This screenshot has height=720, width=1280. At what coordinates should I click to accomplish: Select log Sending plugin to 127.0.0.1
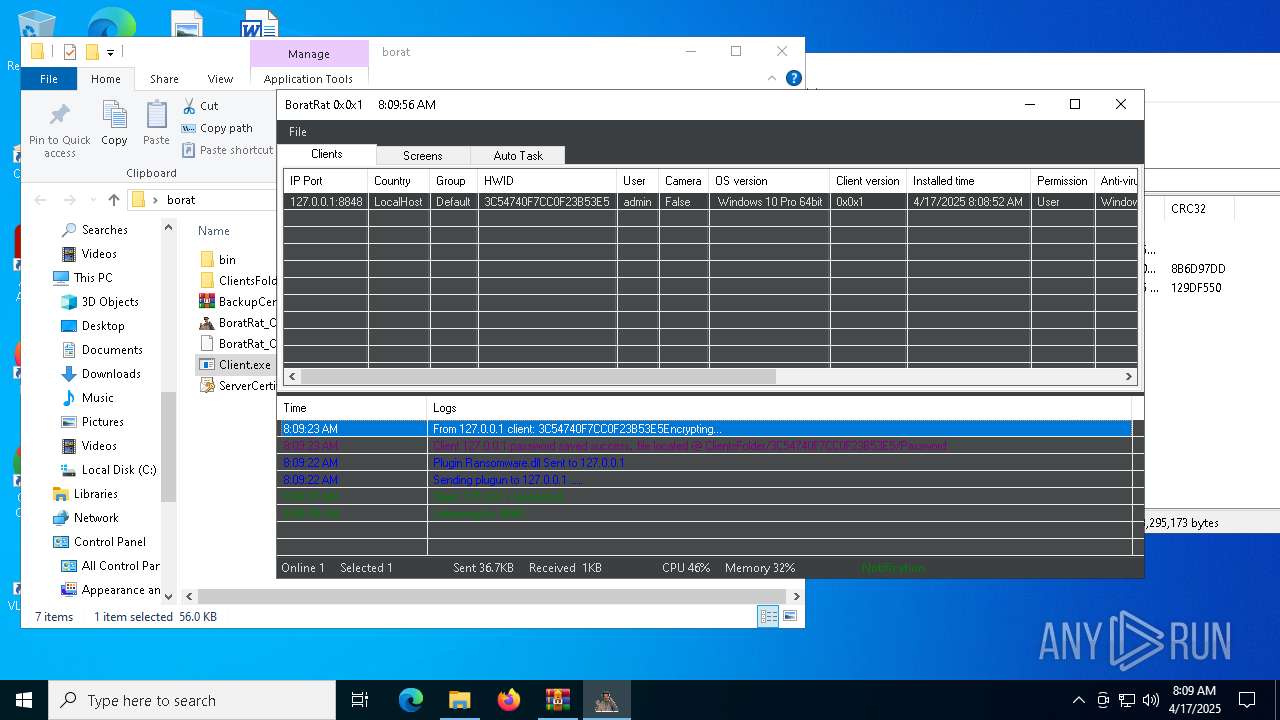click(x=704, y=480)
